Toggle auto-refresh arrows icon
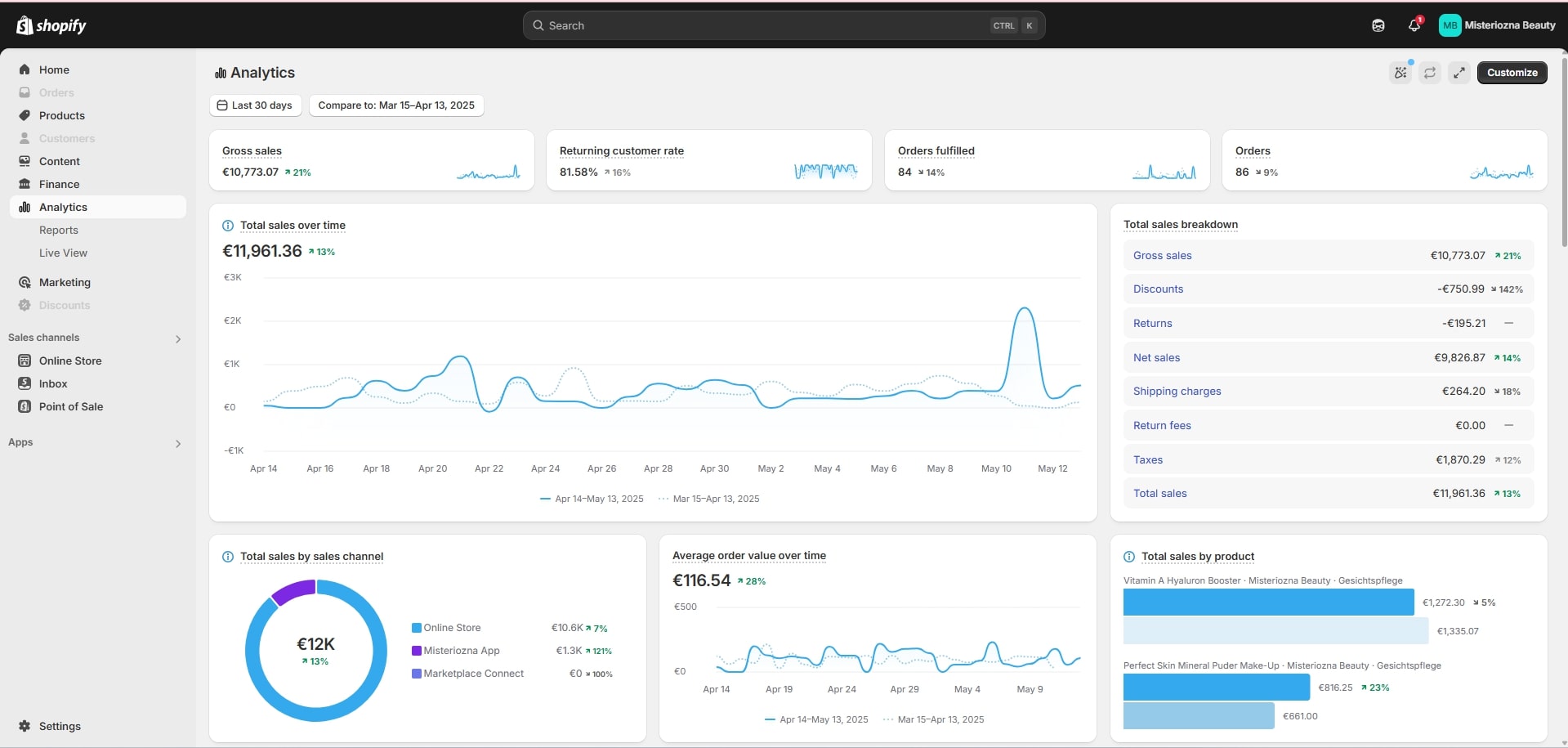This screenshot has height=748, width=1568. 1430,73
